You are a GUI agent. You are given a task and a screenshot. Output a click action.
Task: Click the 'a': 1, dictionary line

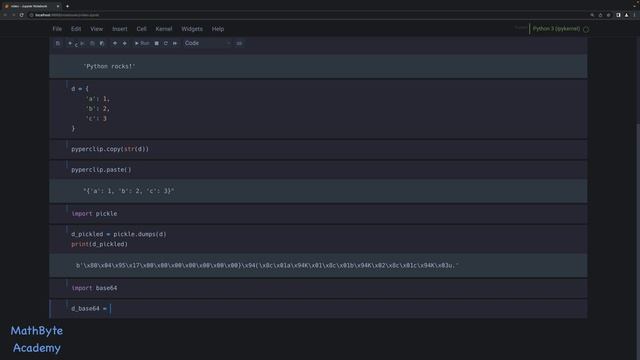98,99
